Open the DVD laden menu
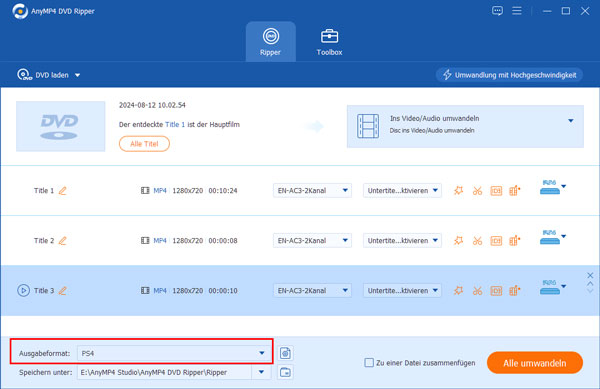600x389 pixels. coord(49,75)
